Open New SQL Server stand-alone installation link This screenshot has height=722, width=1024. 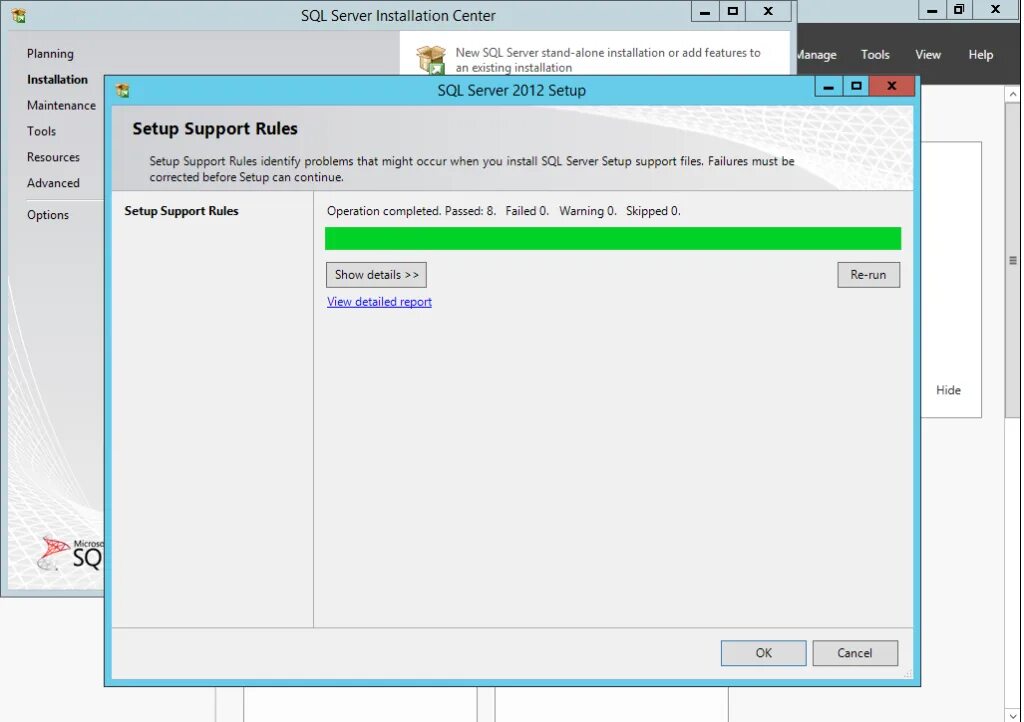pos(607,60)
